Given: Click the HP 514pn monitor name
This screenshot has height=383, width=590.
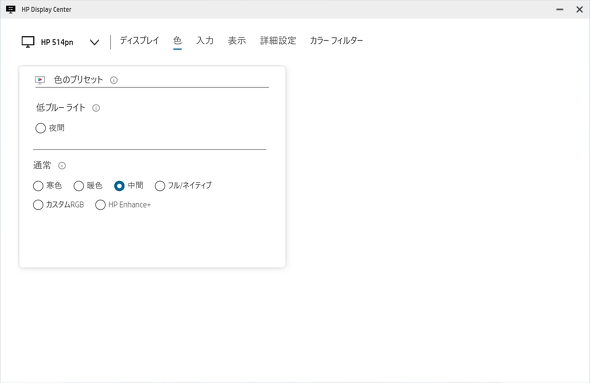Looking at the screenshot, I should point(57,42).
